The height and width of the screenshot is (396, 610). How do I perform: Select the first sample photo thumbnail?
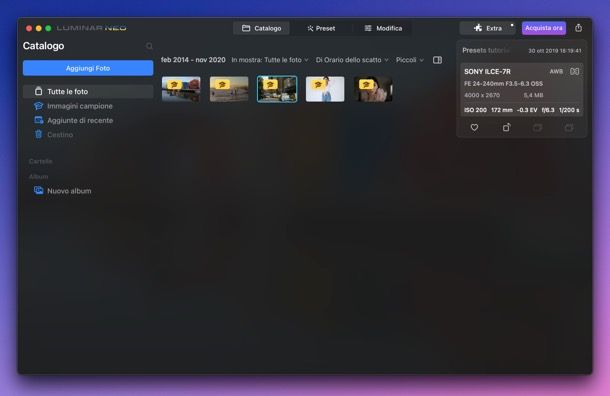pyautogui.click(x=181, y=89)
